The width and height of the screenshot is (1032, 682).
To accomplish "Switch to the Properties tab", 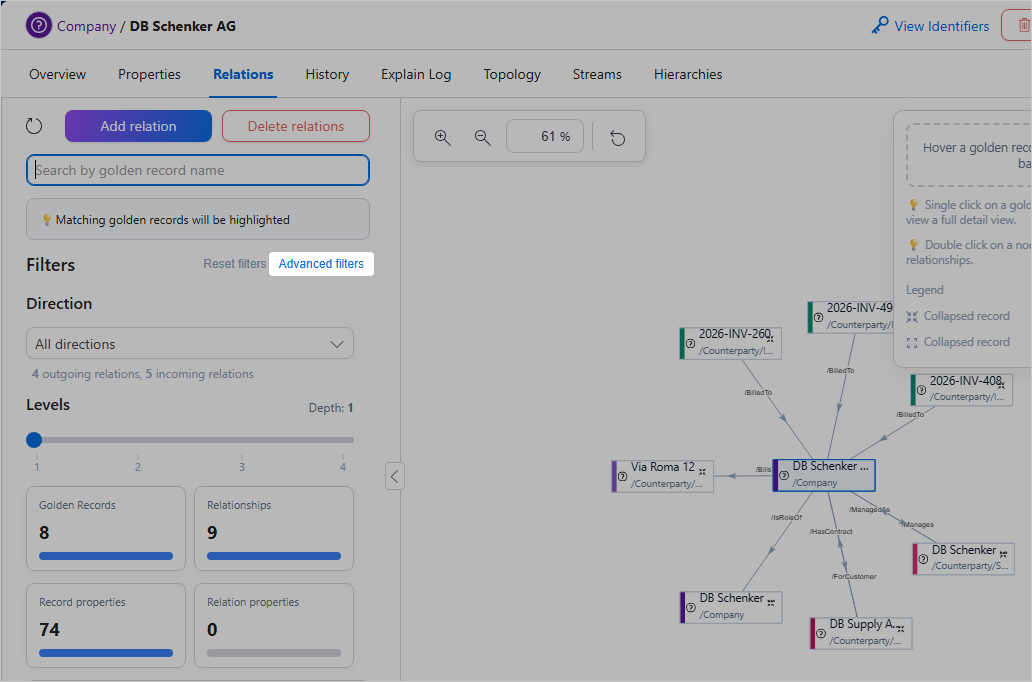I will click(149, 74).
